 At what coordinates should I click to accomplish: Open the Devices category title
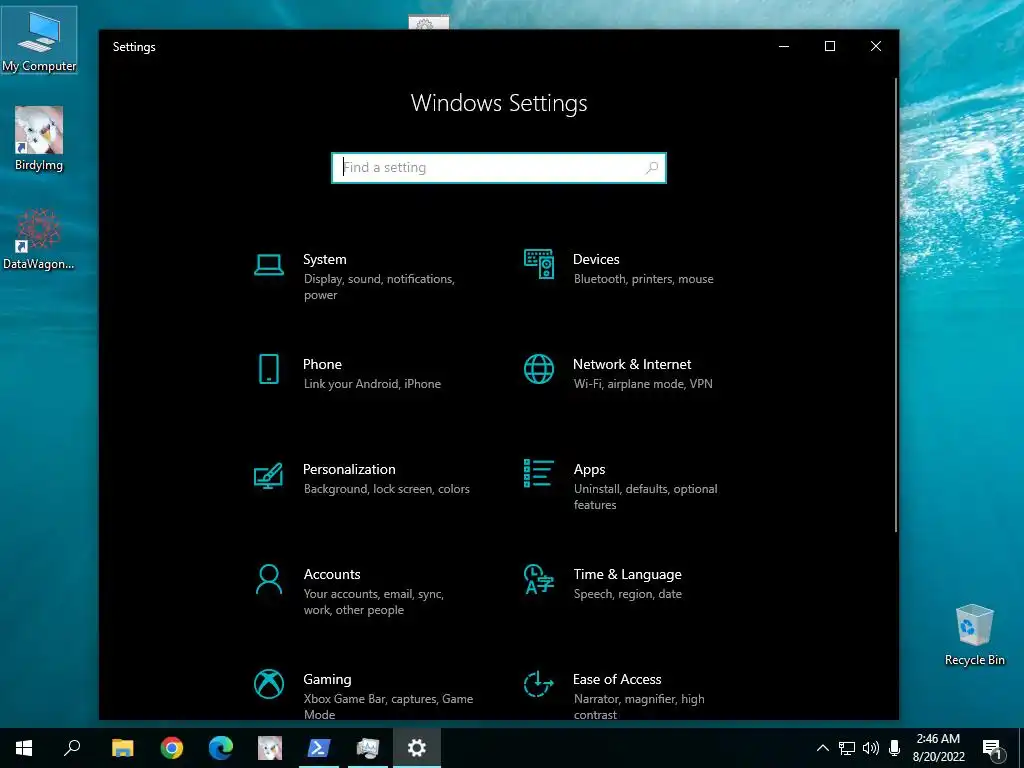click(596, 259)
